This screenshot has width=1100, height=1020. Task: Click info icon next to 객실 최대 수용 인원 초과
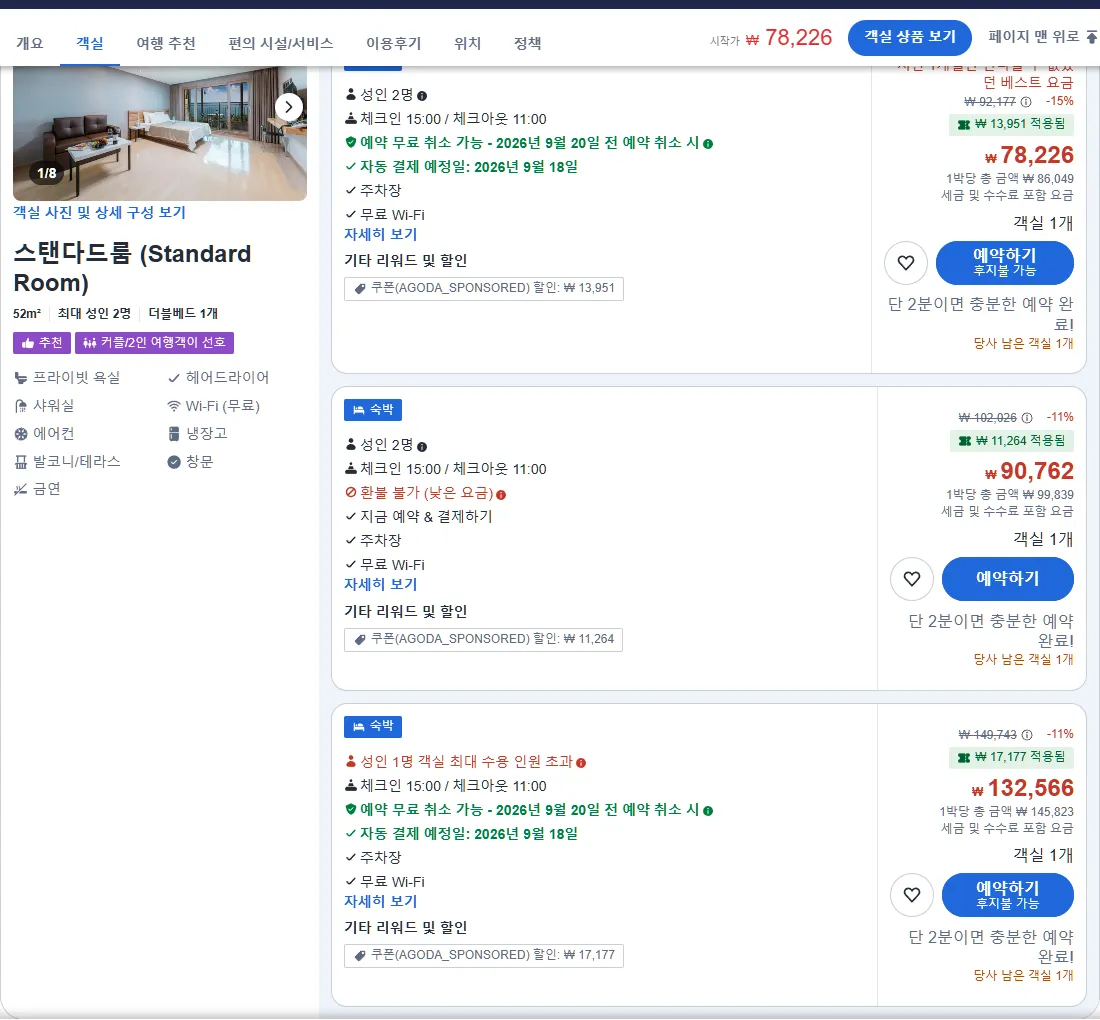(x=581, y=763)
